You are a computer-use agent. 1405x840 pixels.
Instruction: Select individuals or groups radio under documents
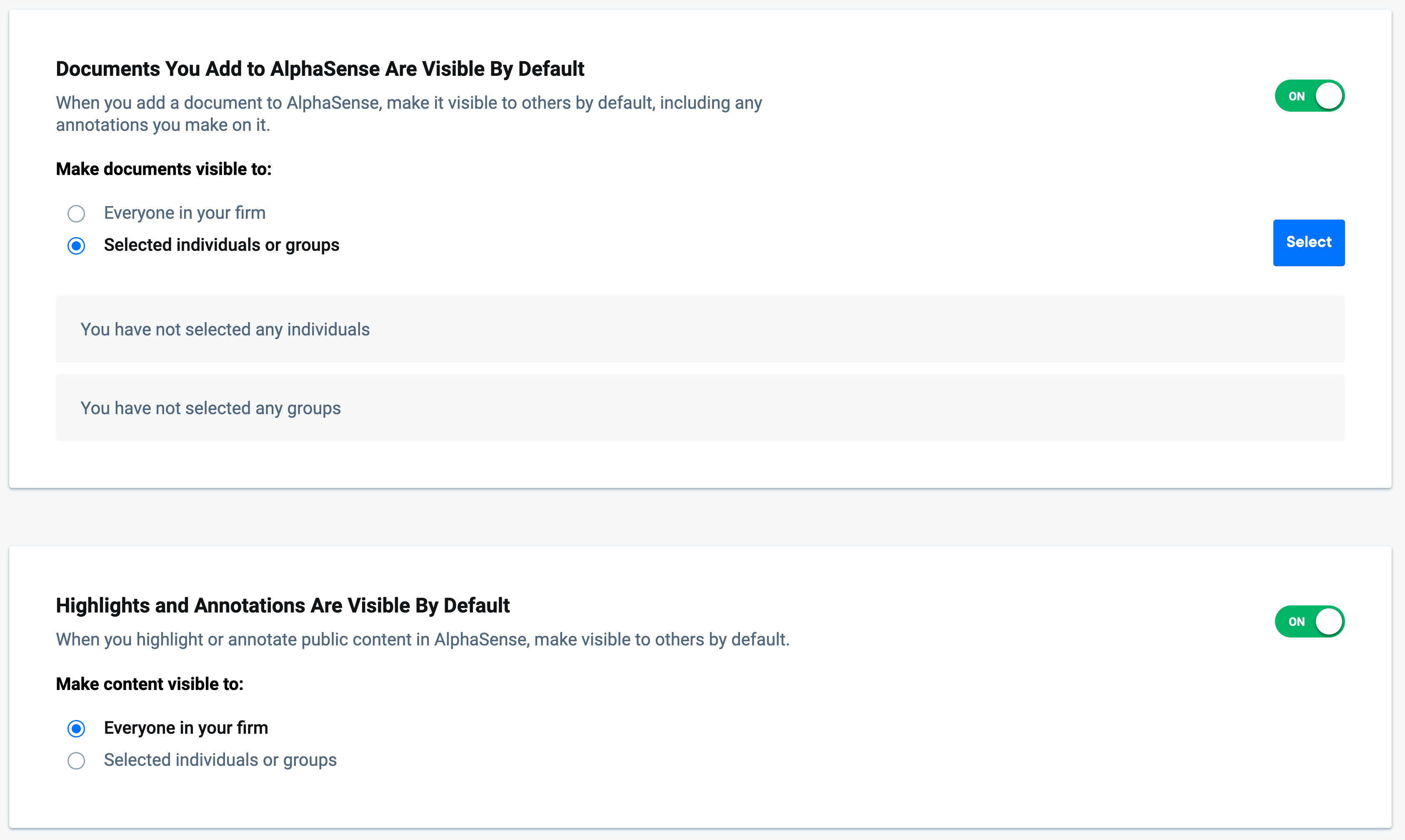coord(76,246)
